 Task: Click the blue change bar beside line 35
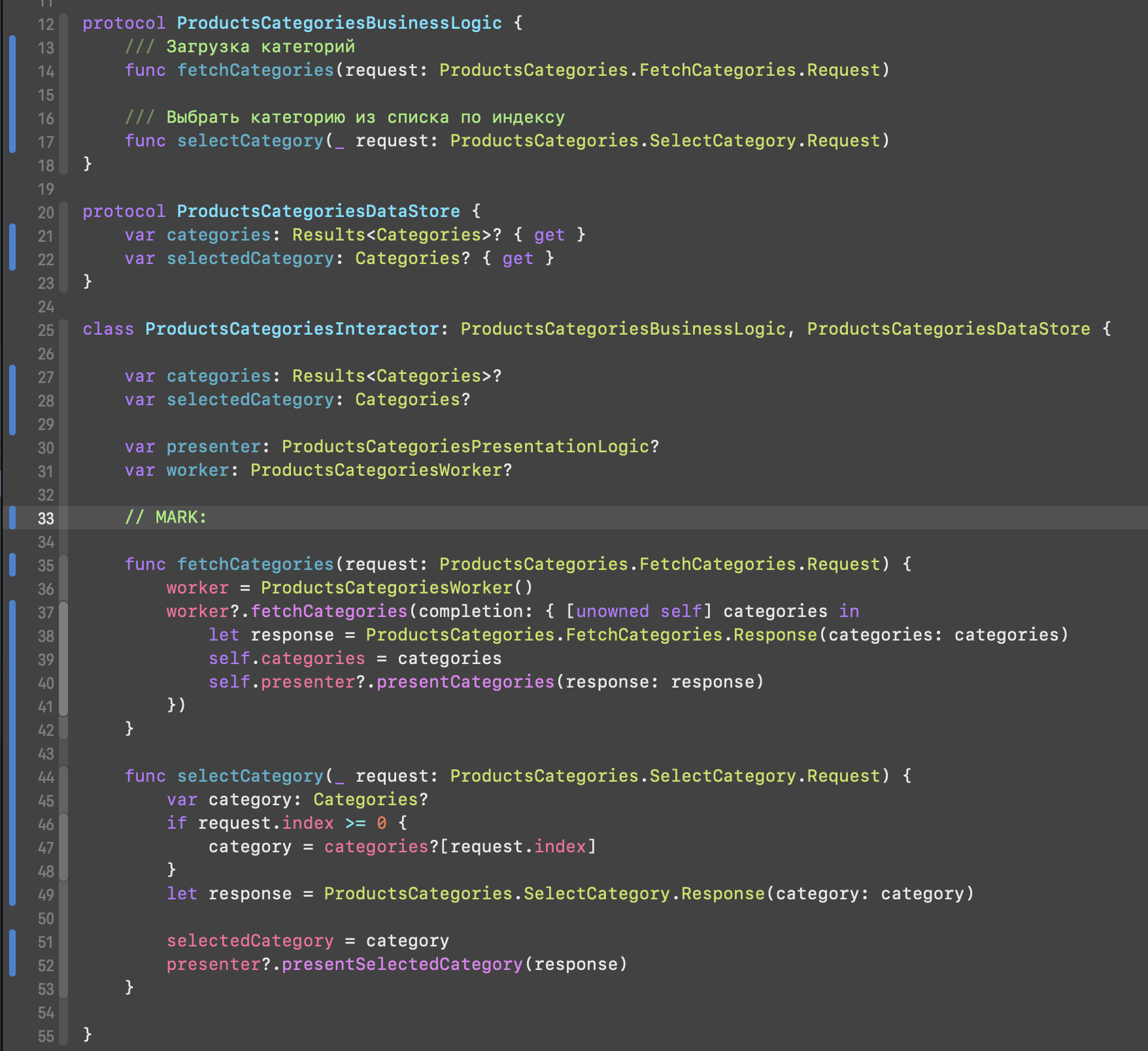click(x=12, y=564)
